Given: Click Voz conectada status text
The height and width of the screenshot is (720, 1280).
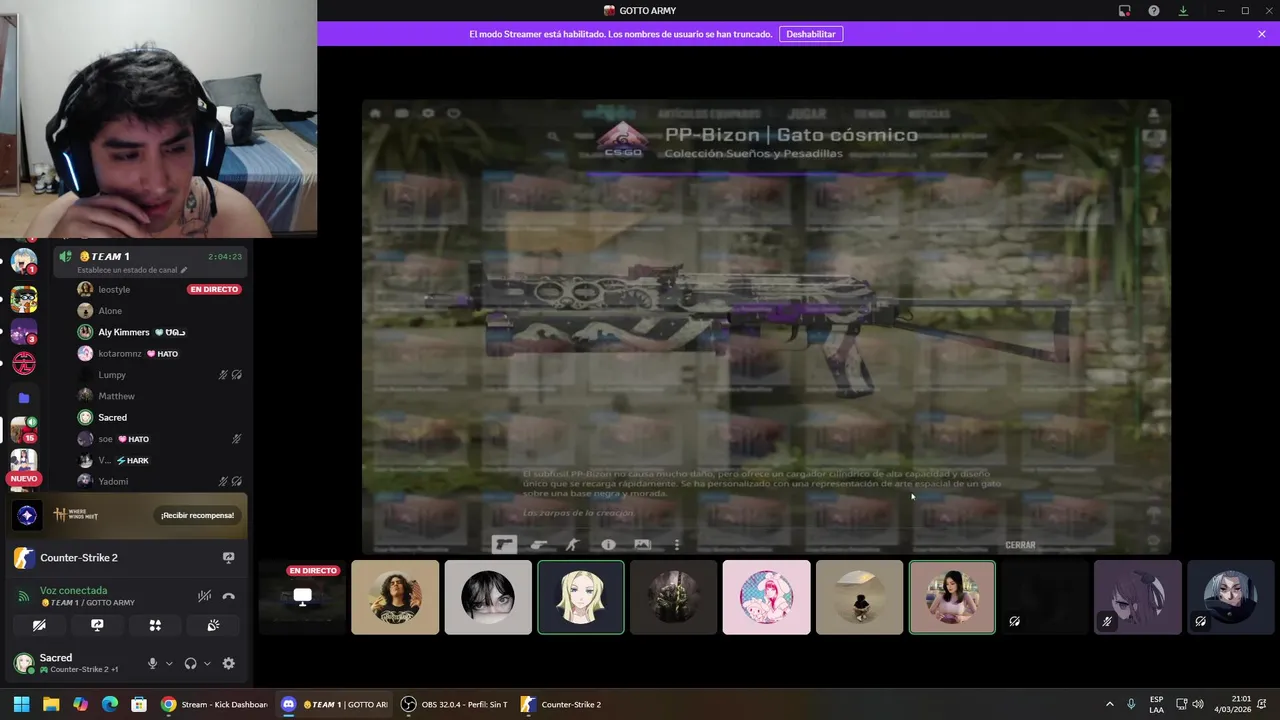Looking at the screenshot, I should coord(73,591).
